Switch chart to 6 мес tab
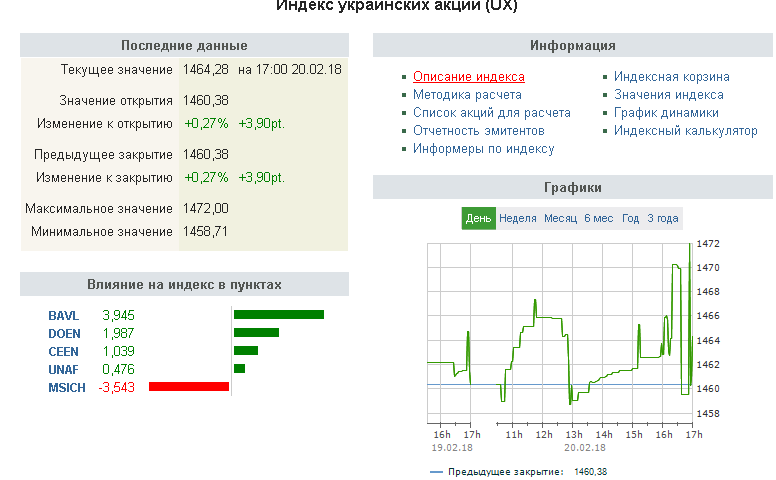Viewport: 776px width, 480px height. [x=598, y=218]
